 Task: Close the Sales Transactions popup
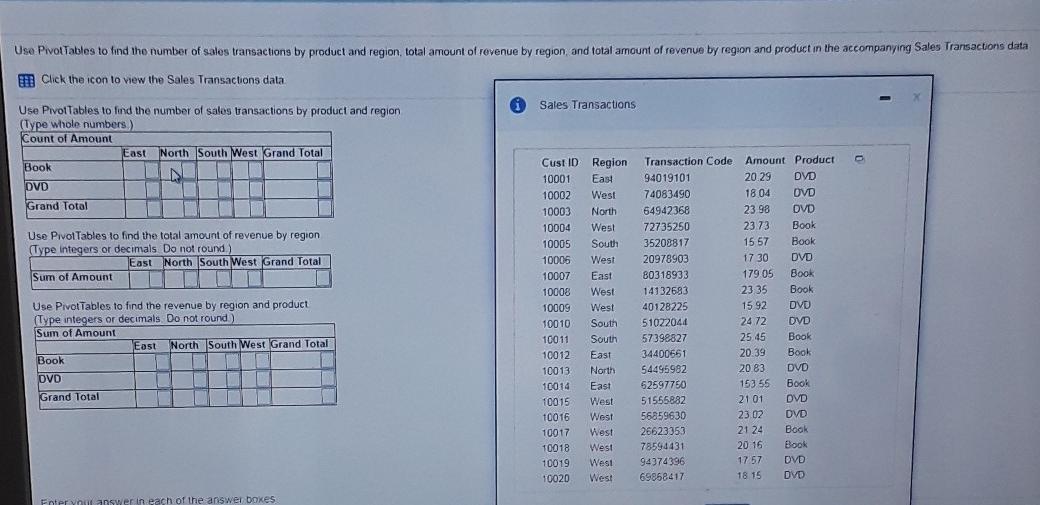(917, 98)
